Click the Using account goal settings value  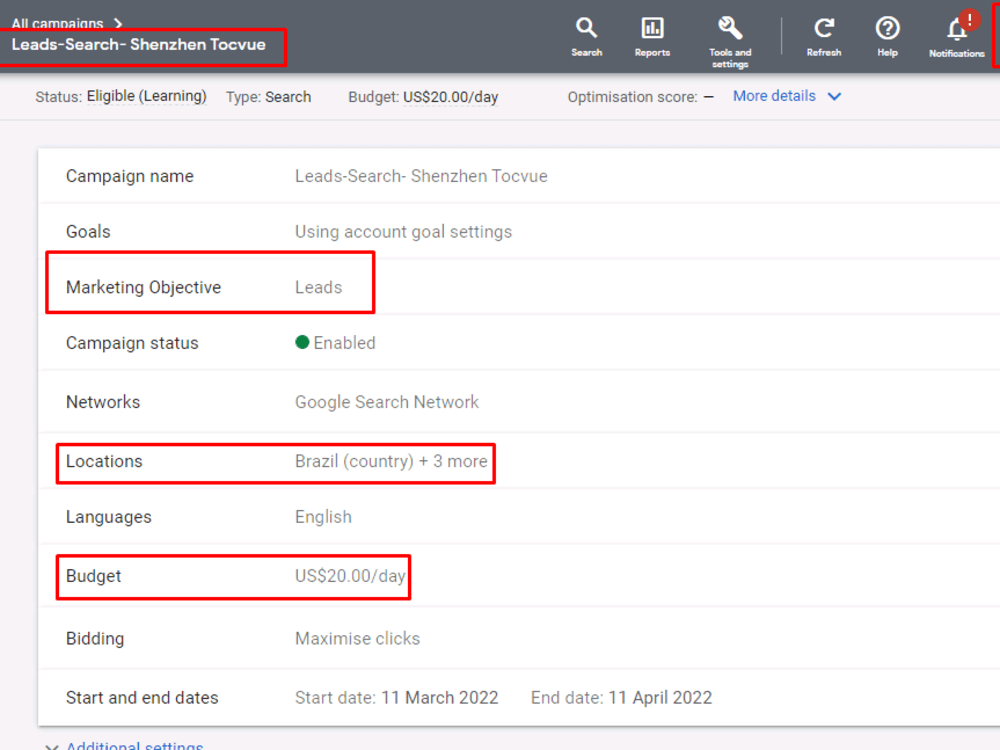pyautogui.click(x=403, y=232)
